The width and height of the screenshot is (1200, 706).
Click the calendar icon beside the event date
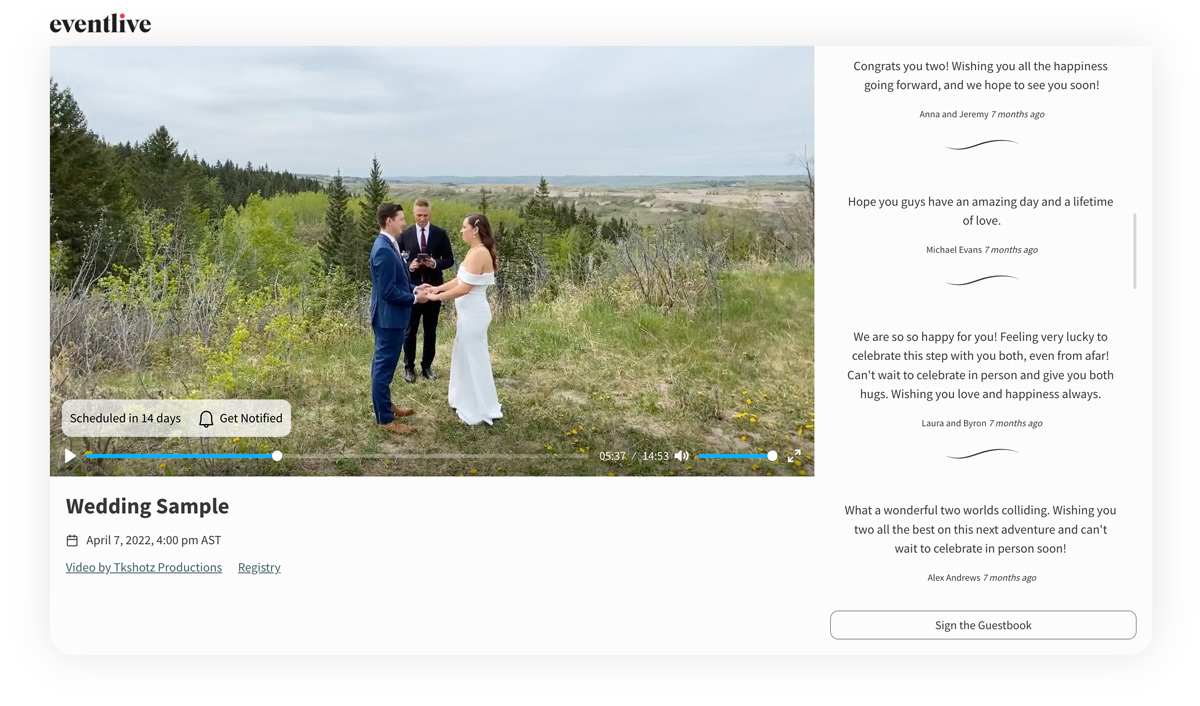[x=71, y=539]
